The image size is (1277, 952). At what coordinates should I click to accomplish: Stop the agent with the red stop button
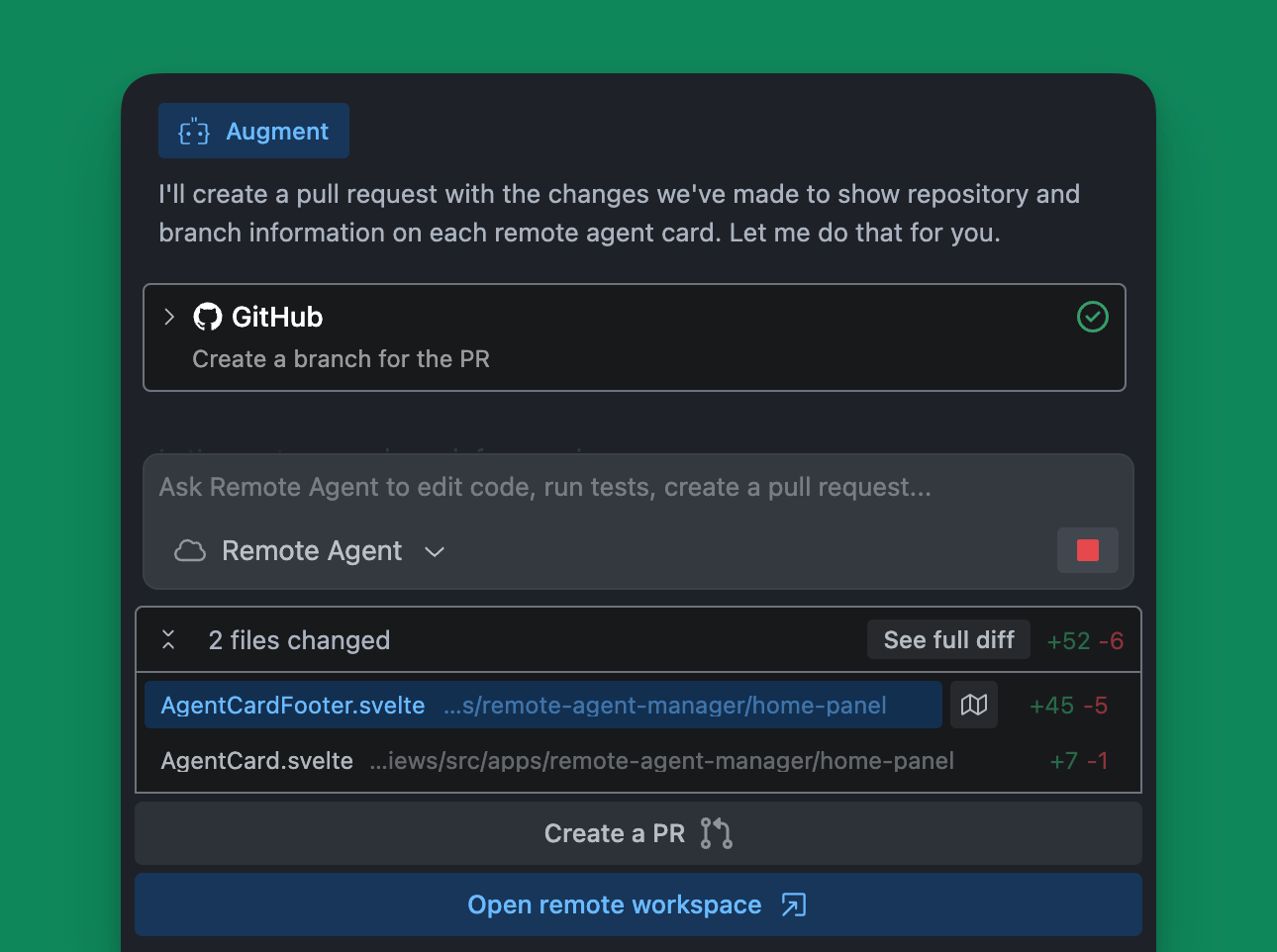1087,550
